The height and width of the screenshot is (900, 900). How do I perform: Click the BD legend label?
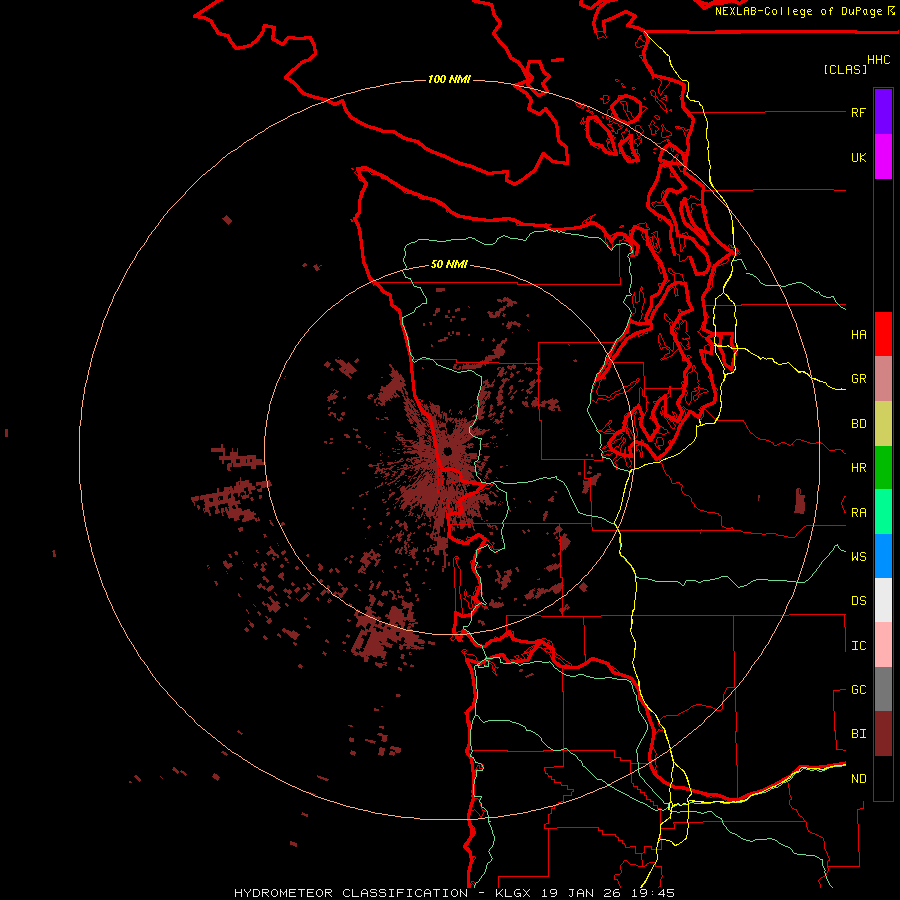(x=858, y=424)
